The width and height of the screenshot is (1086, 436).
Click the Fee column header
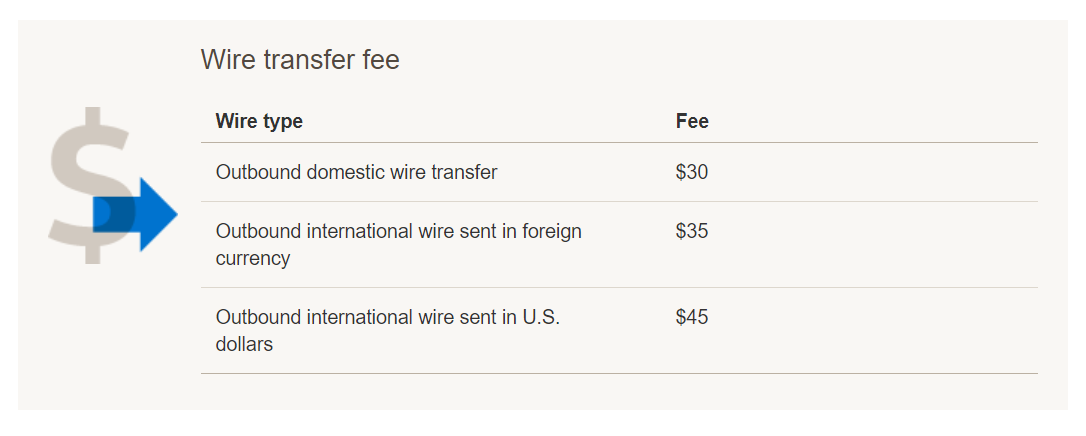[692, 121]
